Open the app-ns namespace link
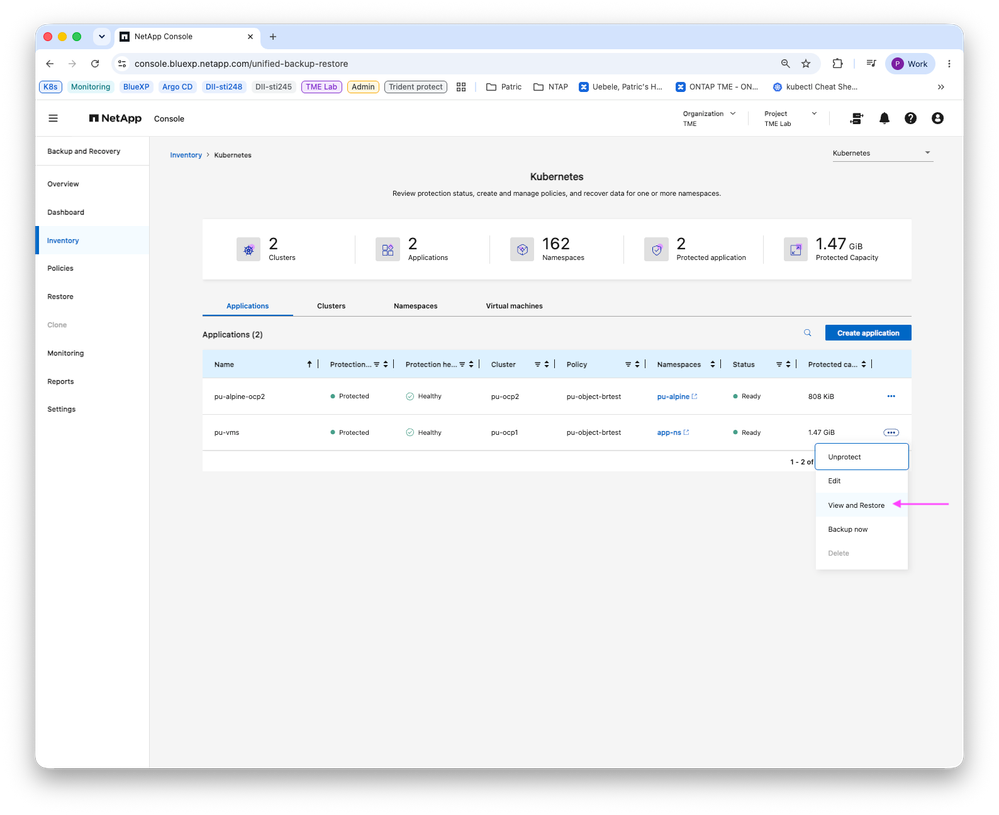 click(x=669, y=433)
